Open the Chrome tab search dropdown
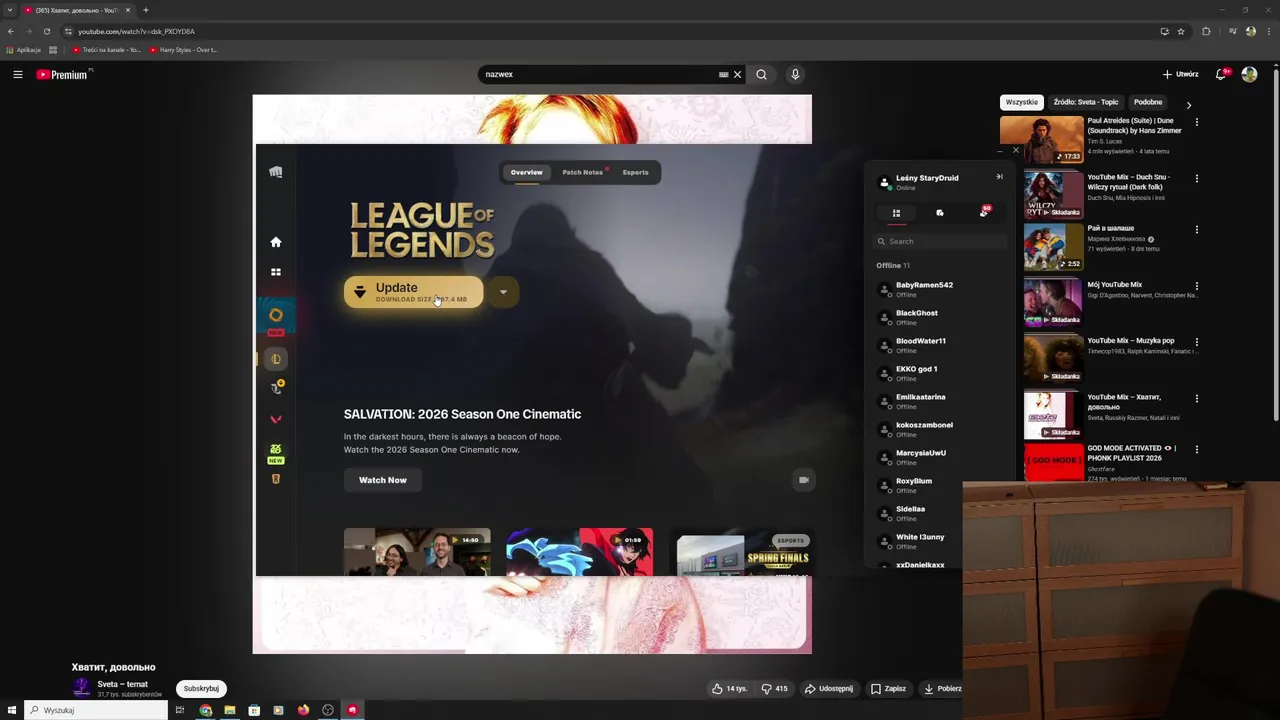The width and height of the screenshot is (1280, 720). point(10,10)
